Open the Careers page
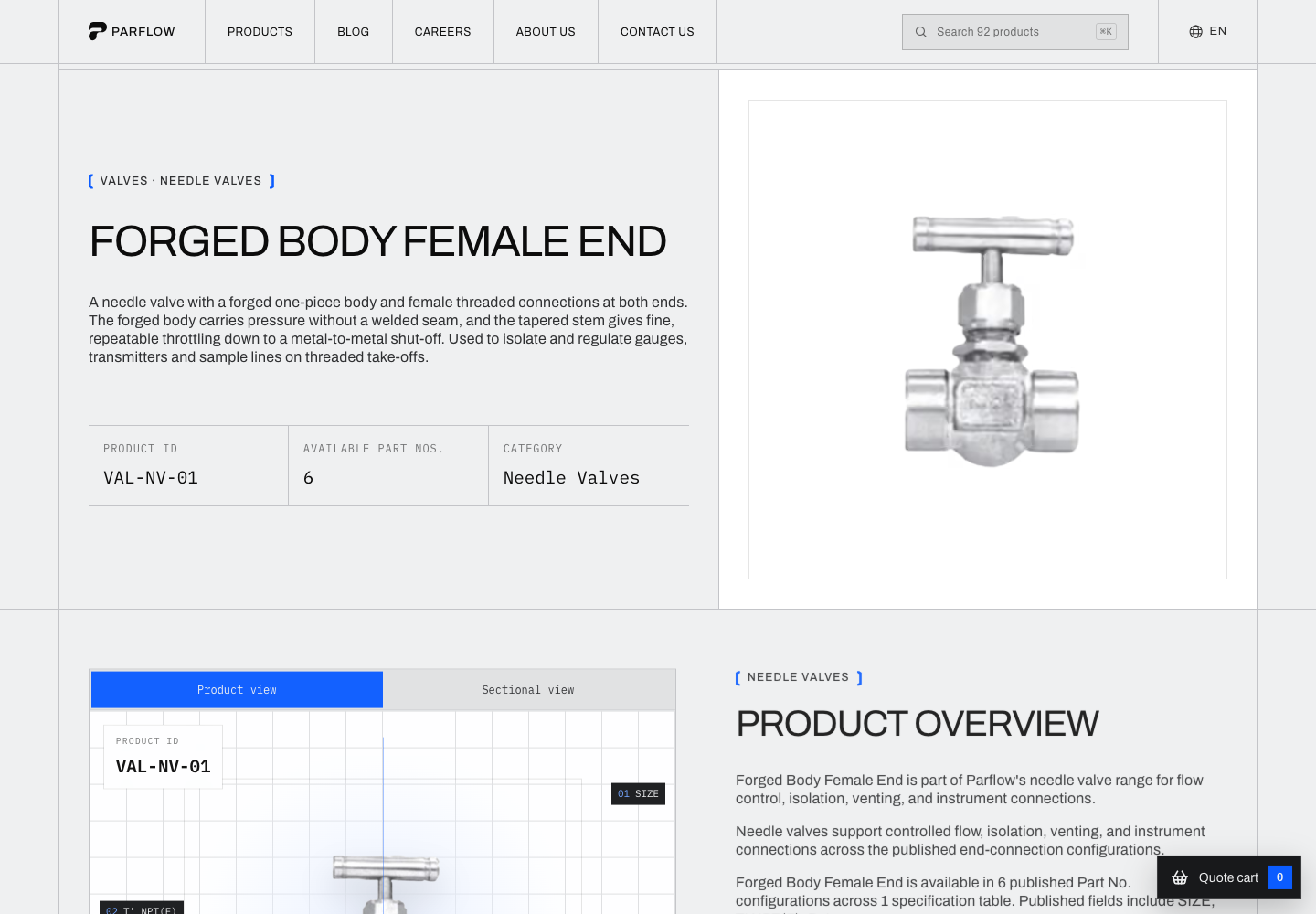Image resolution: width=1316 pixels, height=914 pixels. [x=442, y=31]
